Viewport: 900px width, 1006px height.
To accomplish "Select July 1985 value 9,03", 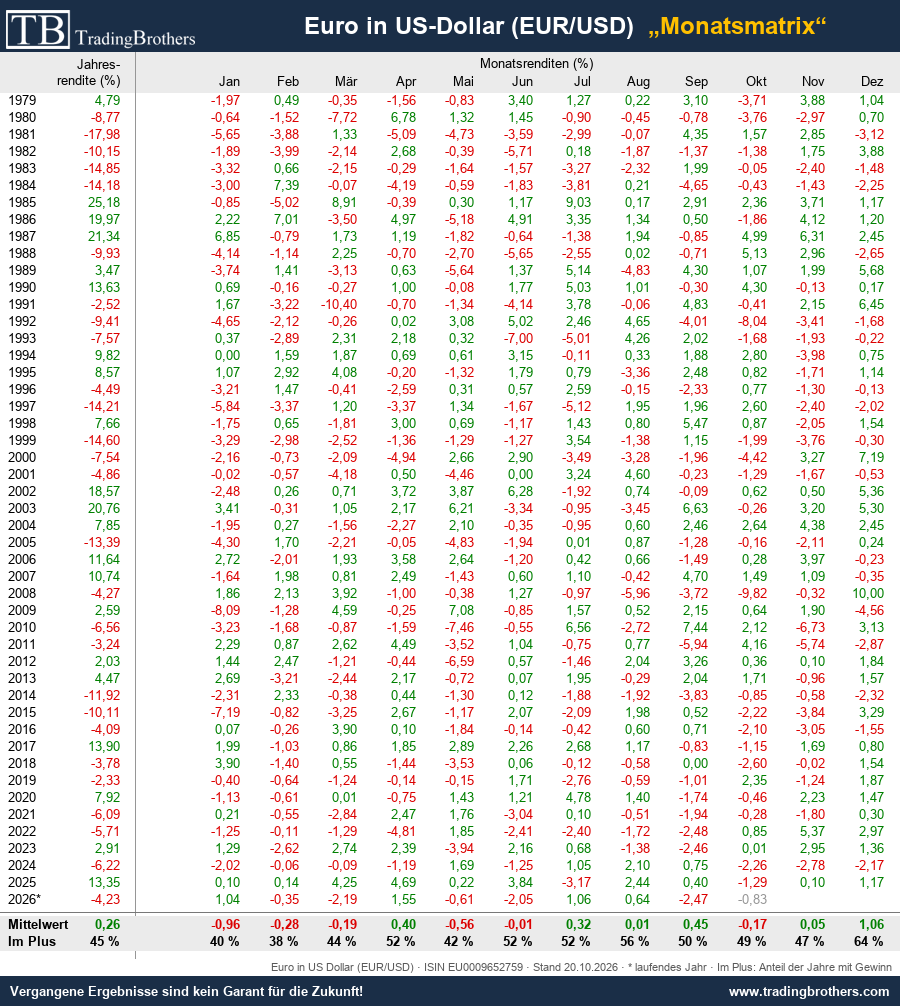I will pyautogui.click(x=578, y=202).
